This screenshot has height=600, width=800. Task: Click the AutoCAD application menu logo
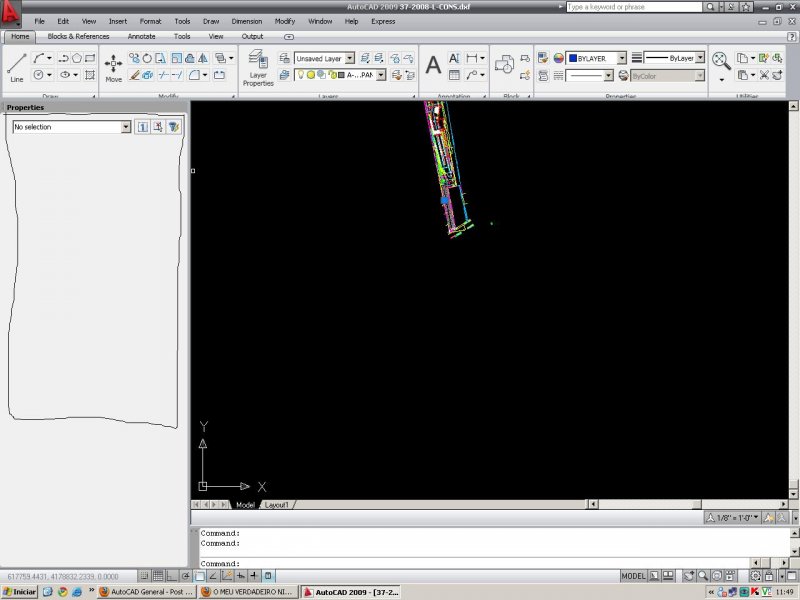pyautogui.click(x=11, y=15)
